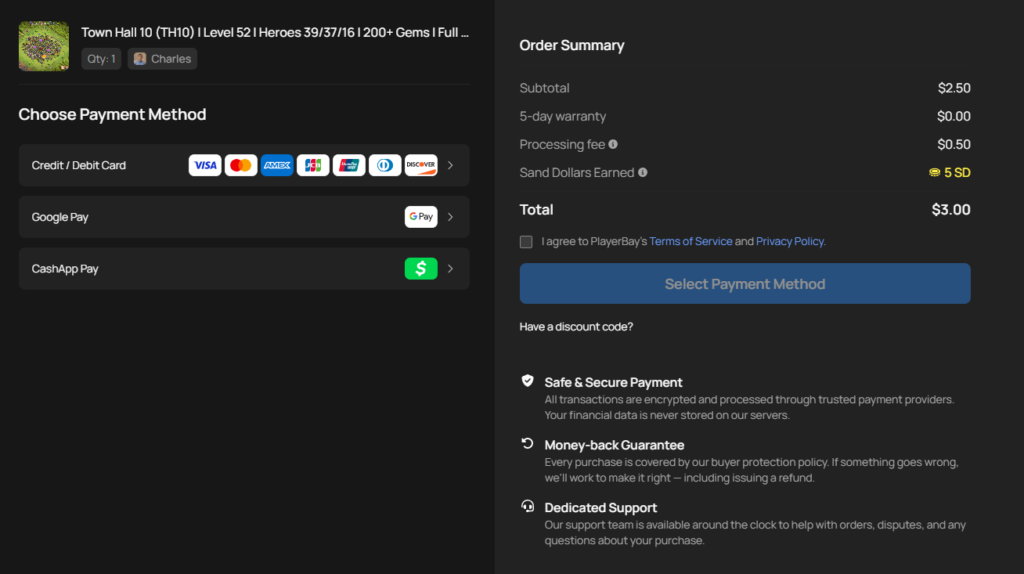Click the Visa card icon

(205, 165)
